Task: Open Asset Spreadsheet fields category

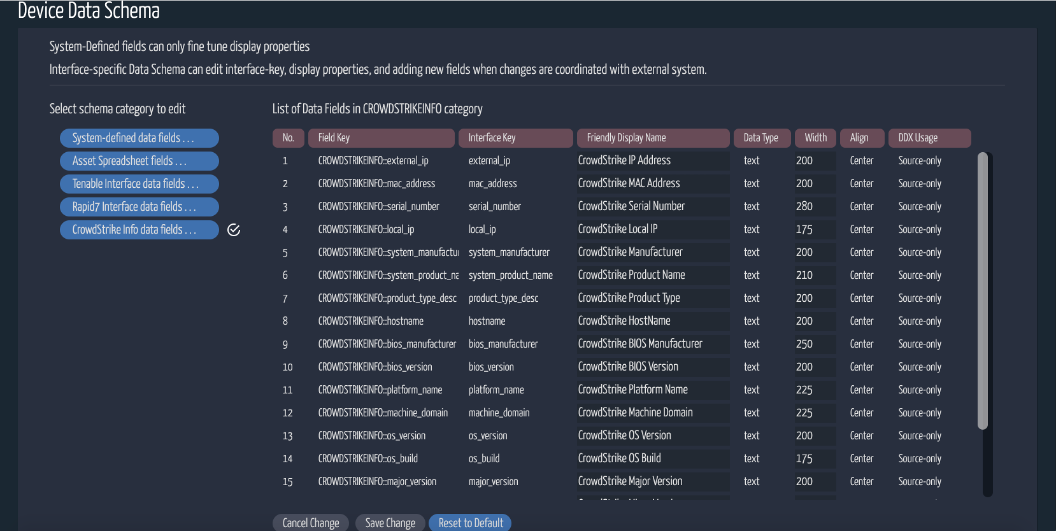Action: 139,161
